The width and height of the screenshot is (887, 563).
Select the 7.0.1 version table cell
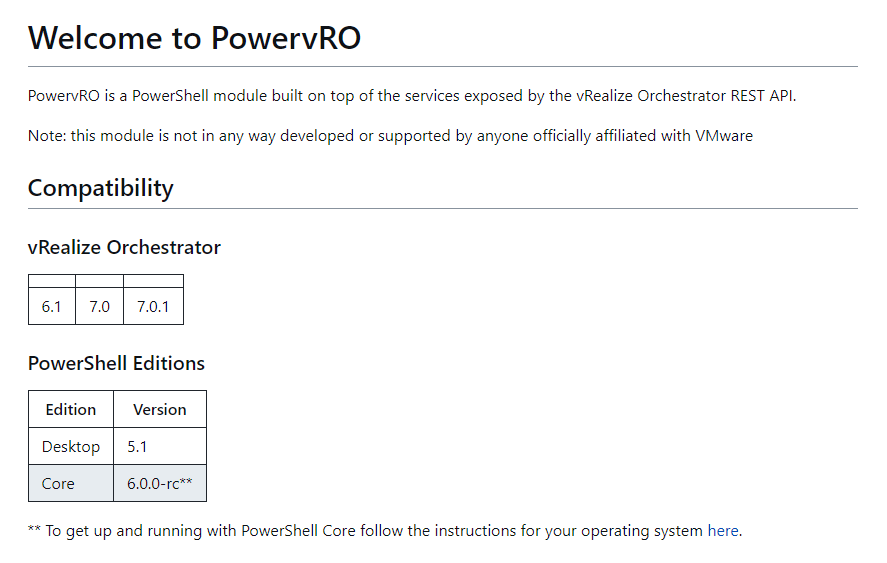point(153,307)
